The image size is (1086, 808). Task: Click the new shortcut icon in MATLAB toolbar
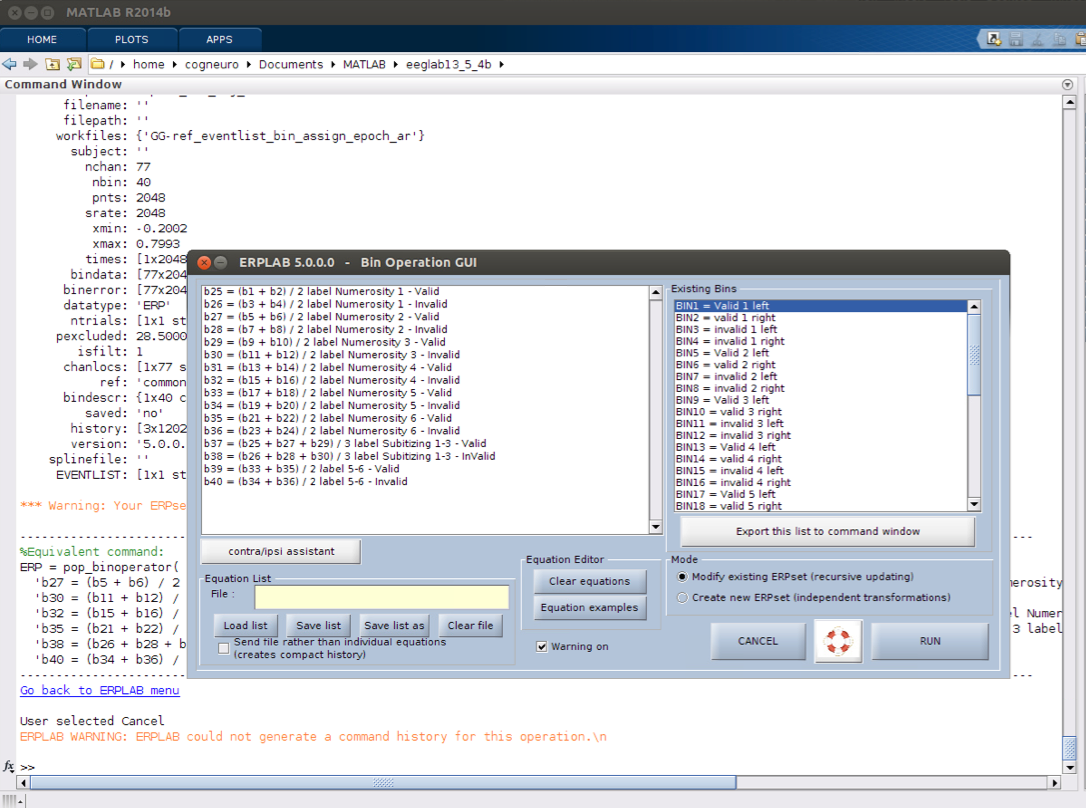(994, 39)
